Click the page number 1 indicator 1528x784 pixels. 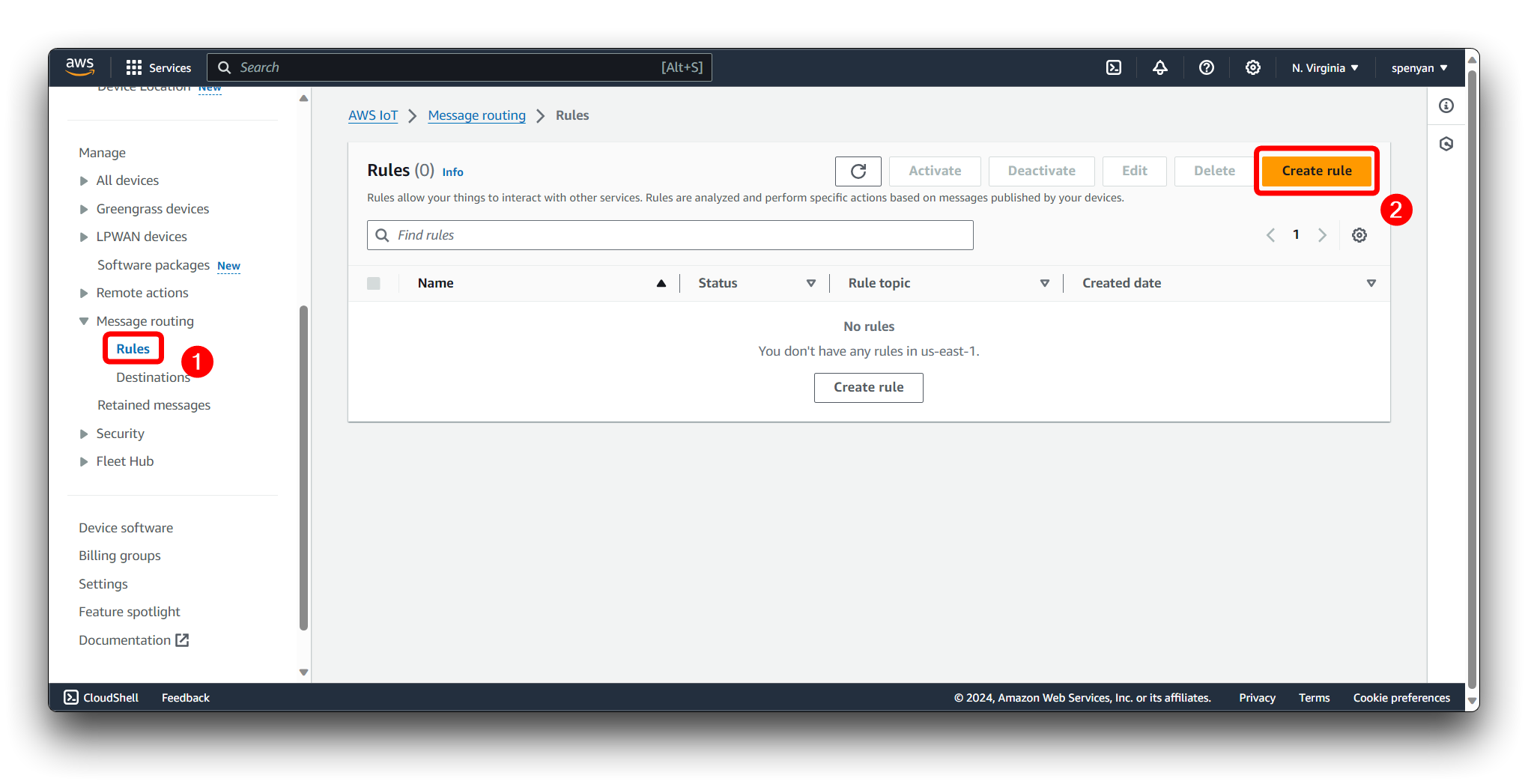point(1296,235)
